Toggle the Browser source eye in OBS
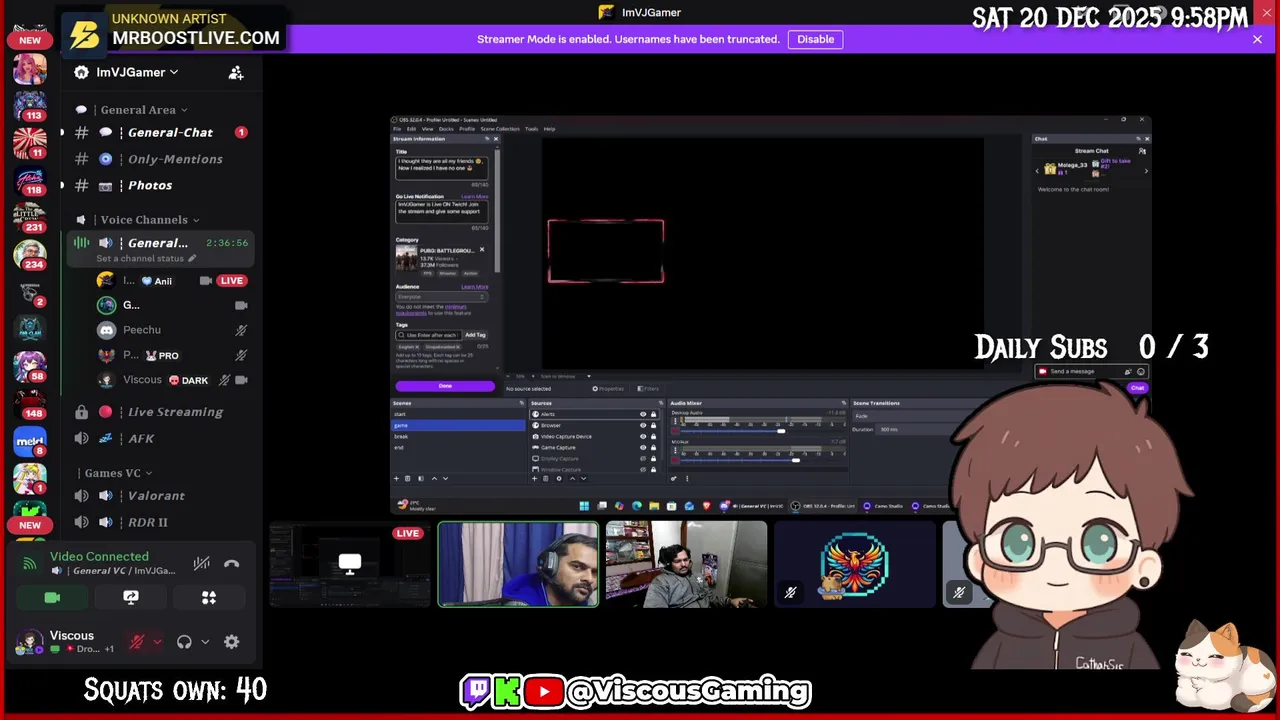The width and height of the screenshot is (1280, 720). coord(643,425)
